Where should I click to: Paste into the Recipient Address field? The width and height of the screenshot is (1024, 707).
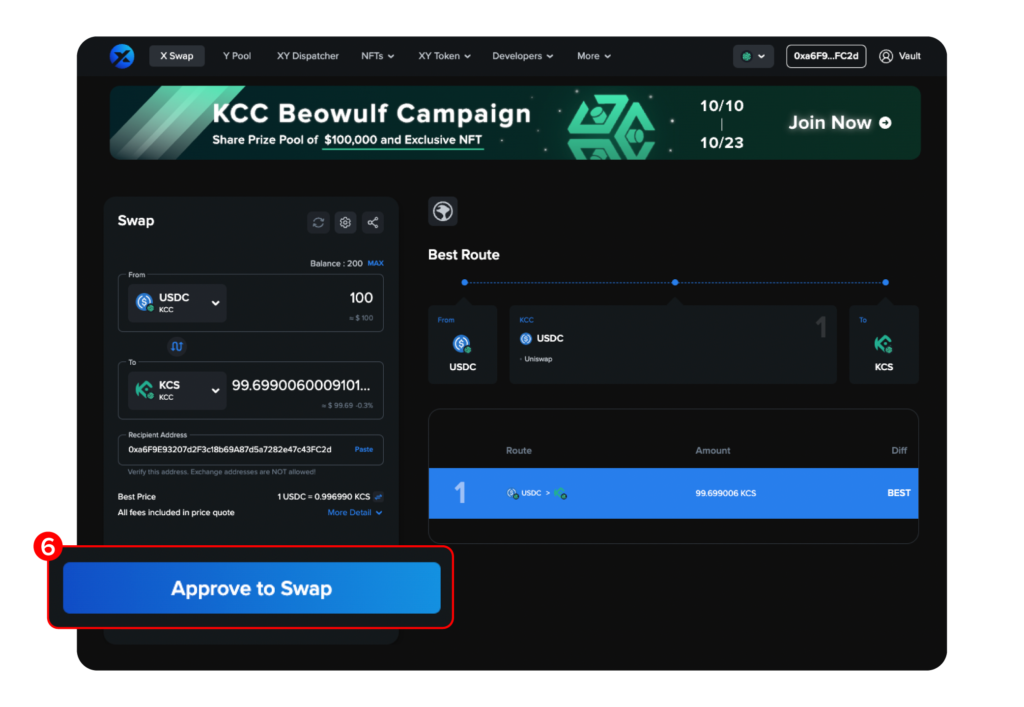point(364,449)
